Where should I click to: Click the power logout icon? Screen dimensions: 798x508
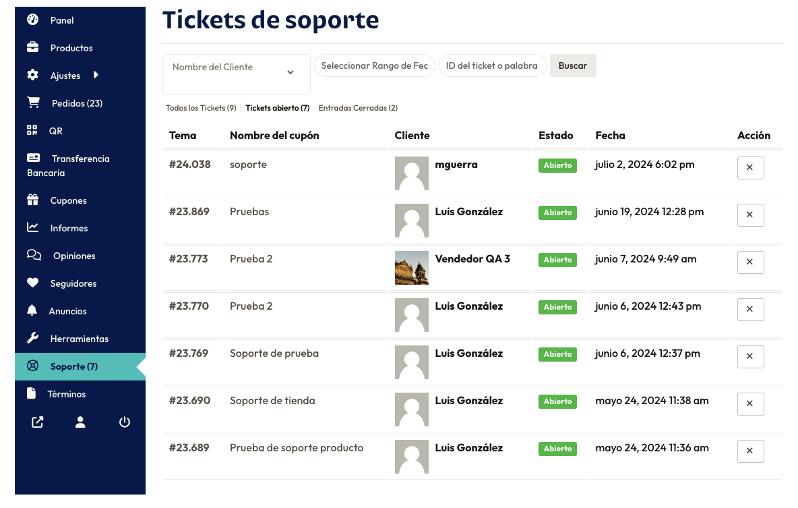point(124,422)
